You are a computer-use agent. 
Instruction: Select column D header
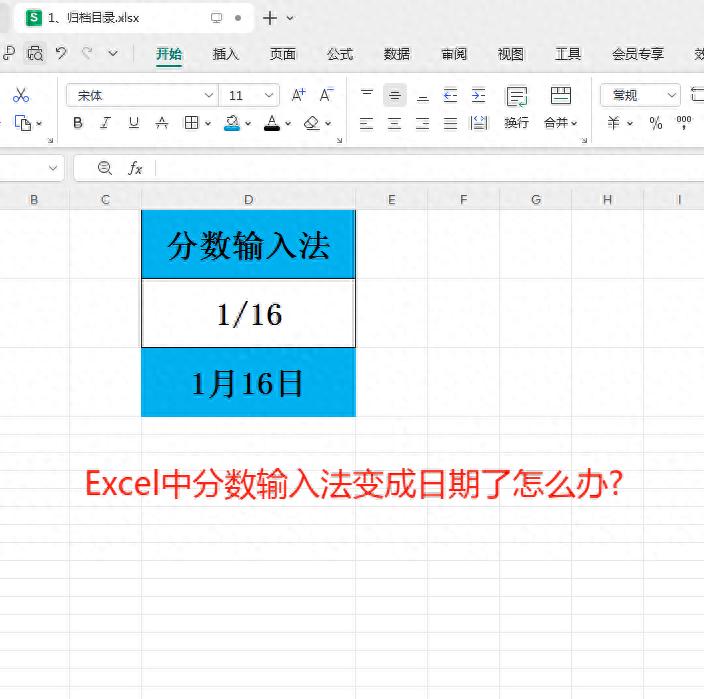point(248,200)
